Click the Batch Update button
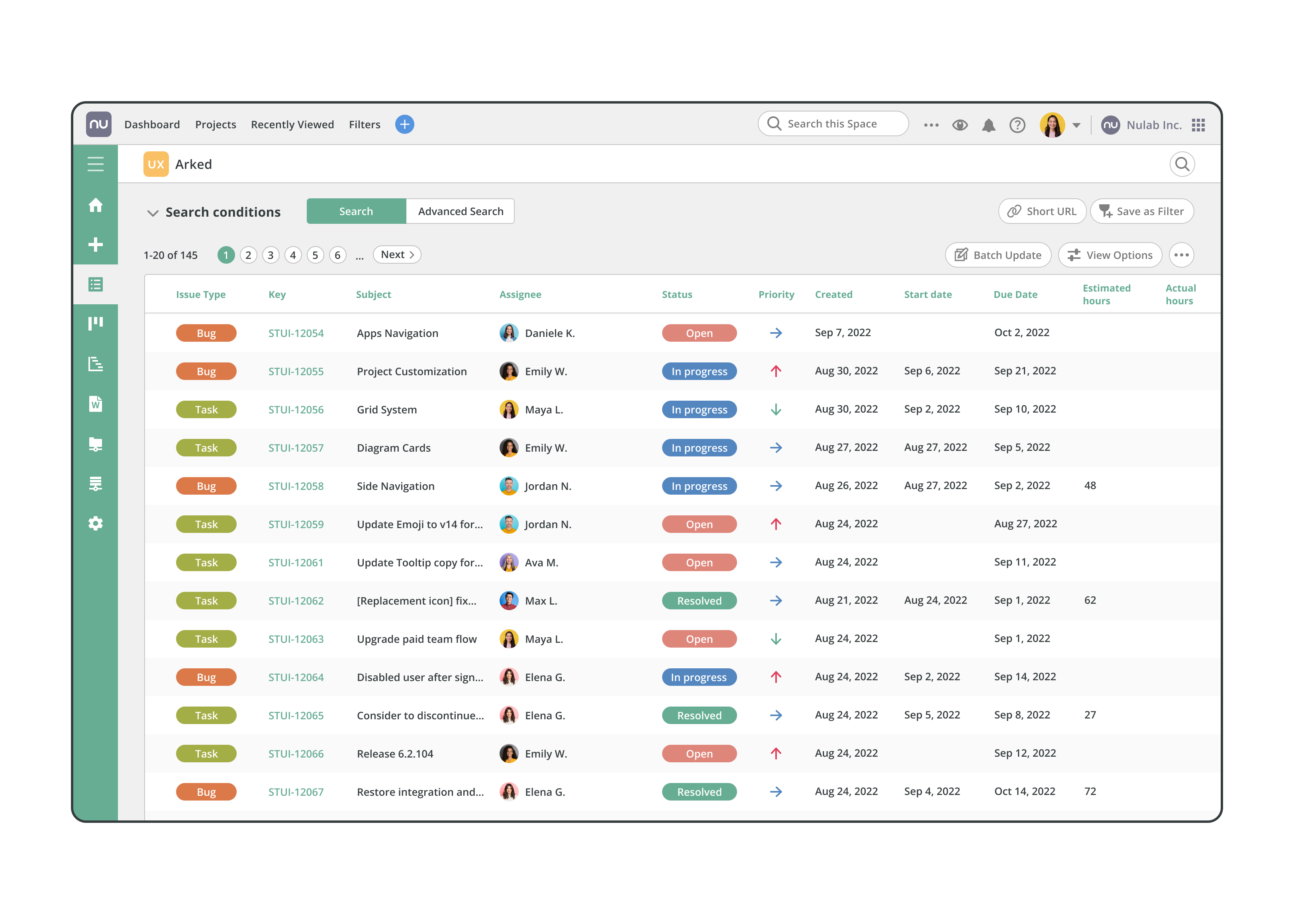This screenshot has height=924, width=1294. [998, 255]
